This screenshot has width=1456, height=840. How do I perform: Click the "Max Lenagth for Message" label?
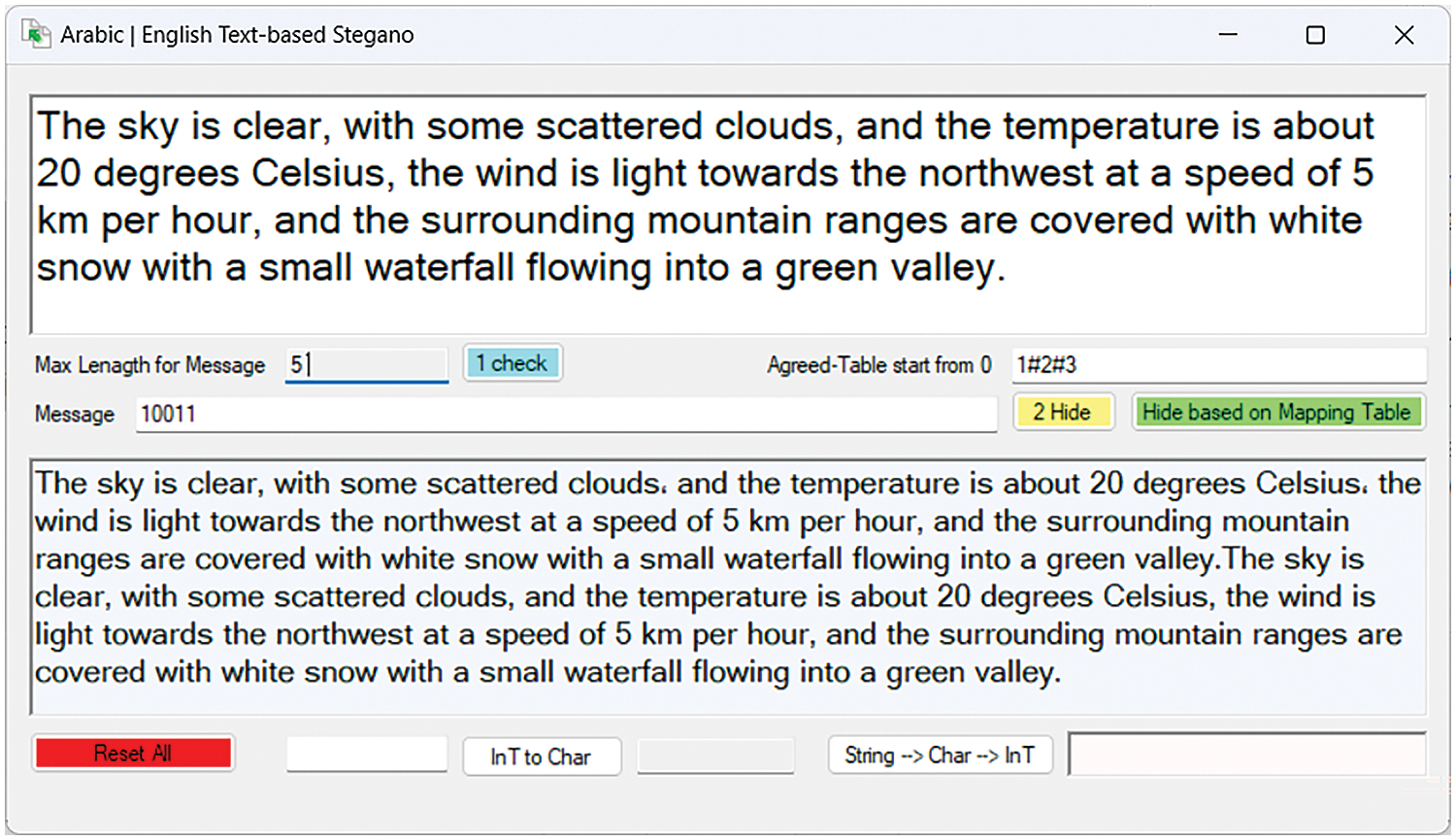coord(149,365)
